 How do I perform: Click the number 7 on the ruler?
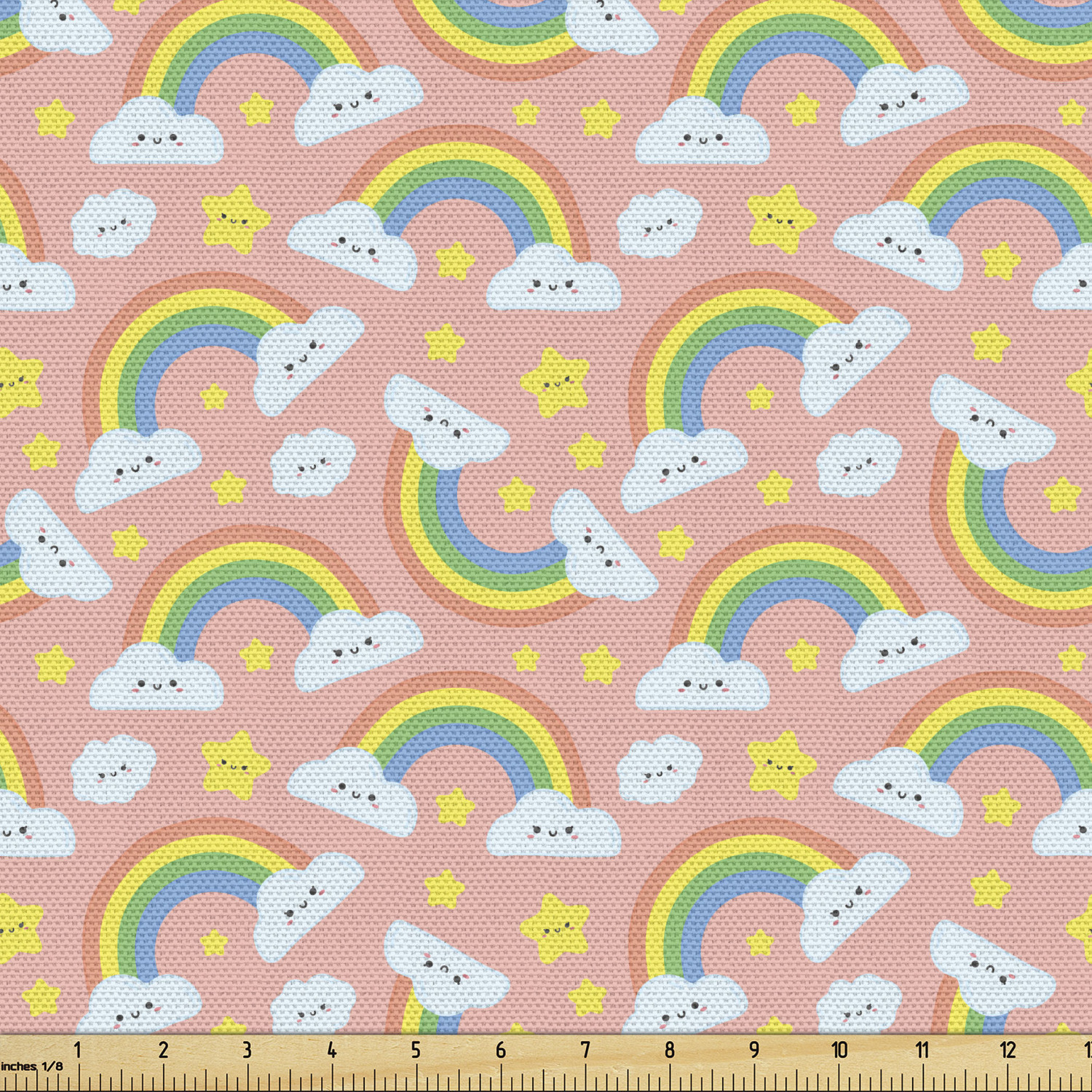585,1050
